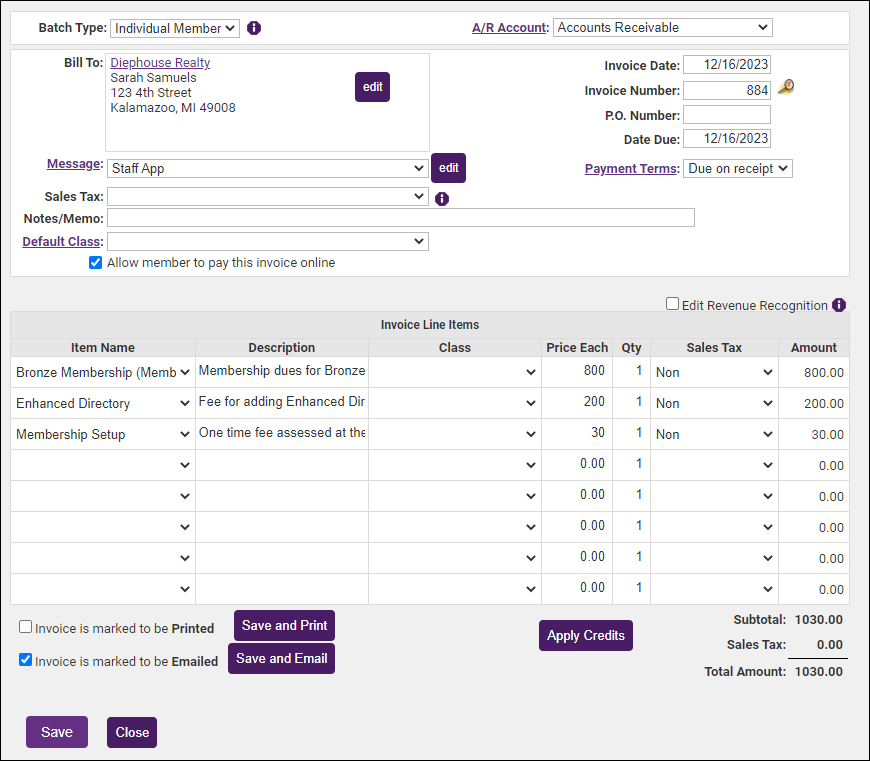Click the P.O. Number input field
Screen dimensions: 870x761
tap(726, 115)
